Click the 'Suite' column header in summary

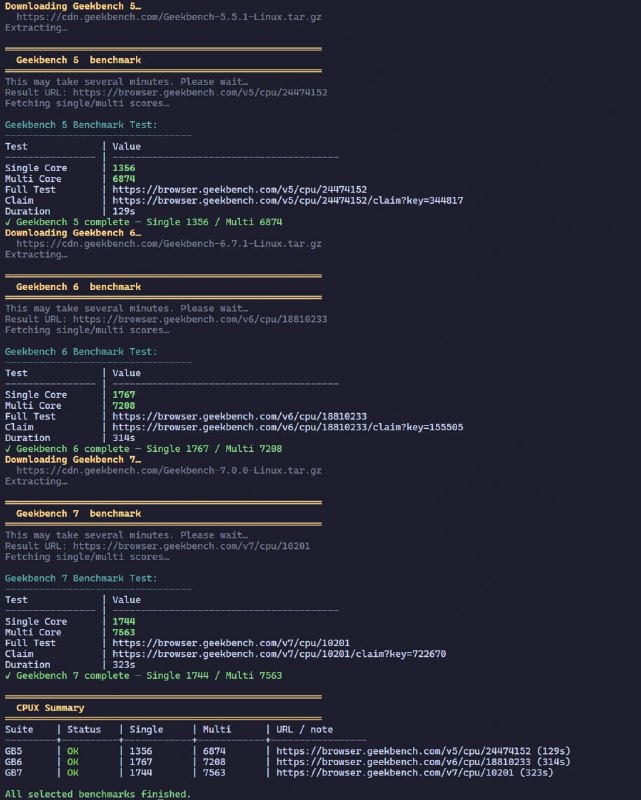tap(19, 730)
